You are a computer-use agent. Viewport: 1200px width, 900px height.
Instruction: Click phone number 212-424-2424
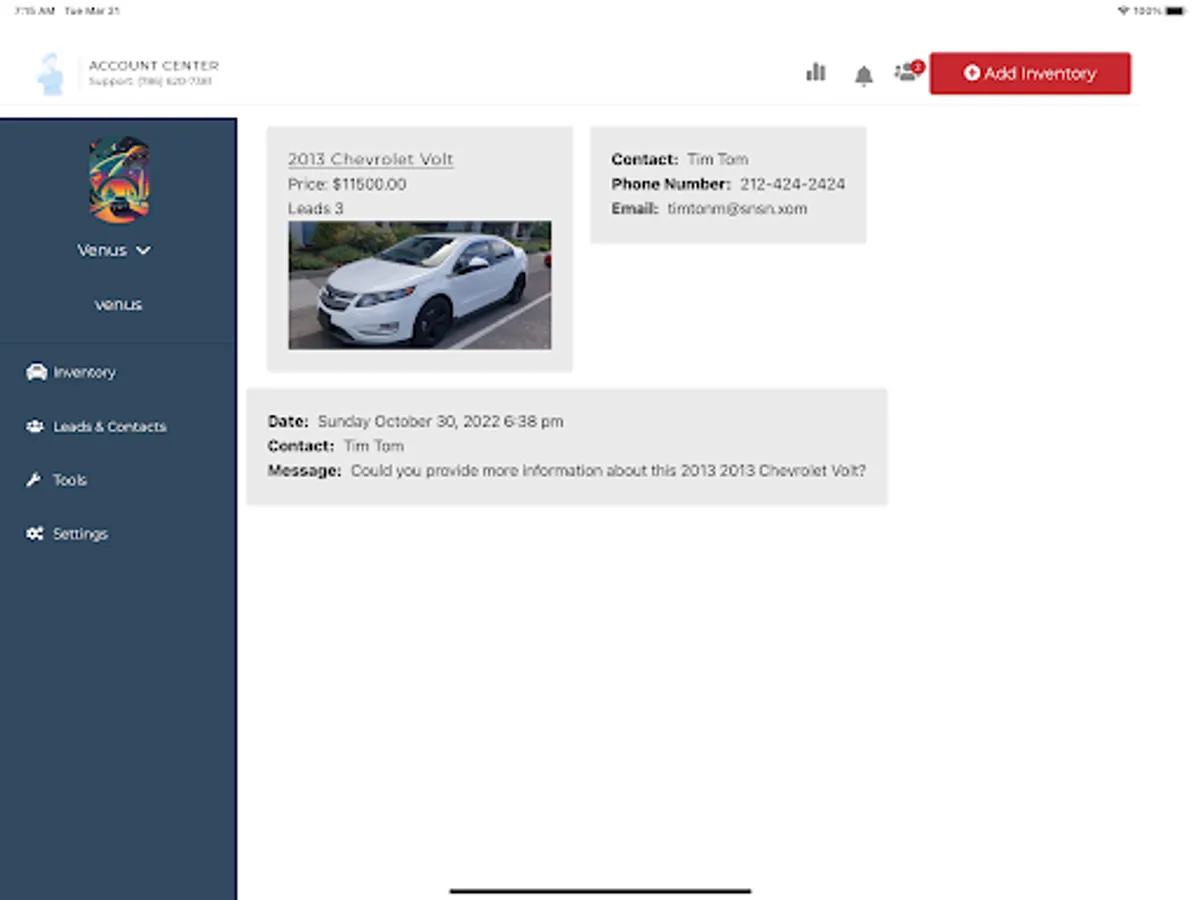792,184
